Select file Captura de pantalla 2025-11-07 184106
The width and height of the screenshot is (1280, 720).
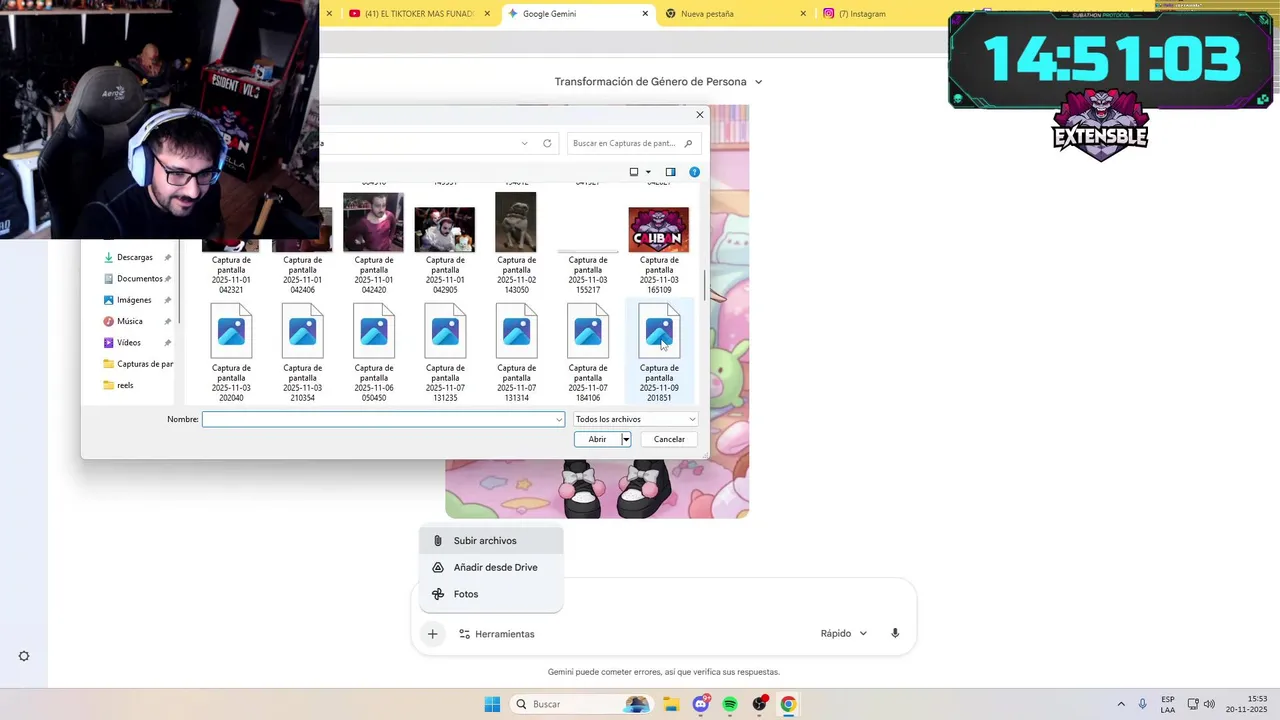pos(588,352)
